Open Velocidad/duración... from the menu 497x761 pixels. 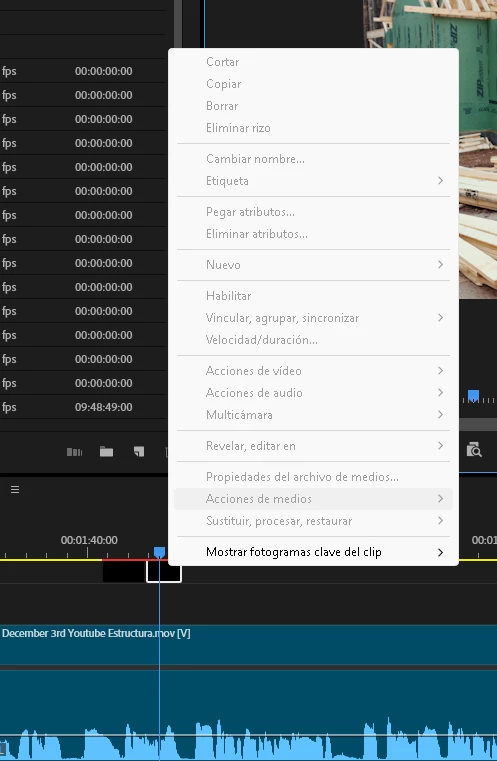click(313, 340)
